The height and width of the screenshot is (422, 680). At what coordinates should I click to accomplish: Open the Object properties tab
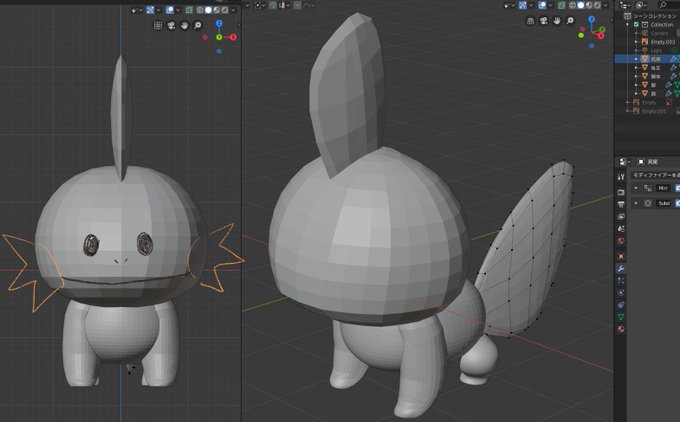[621, 256]
